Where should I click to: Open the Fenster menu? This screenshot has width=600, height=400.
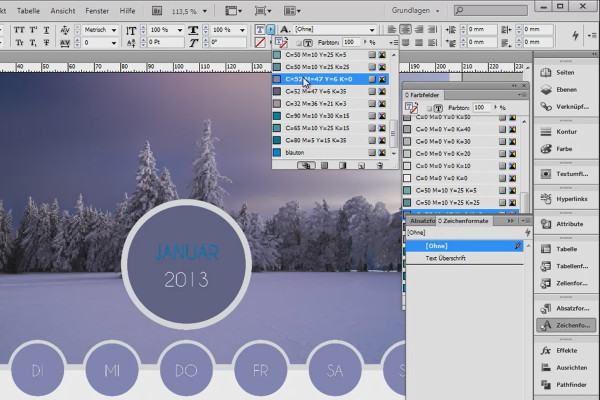[97, 11]
